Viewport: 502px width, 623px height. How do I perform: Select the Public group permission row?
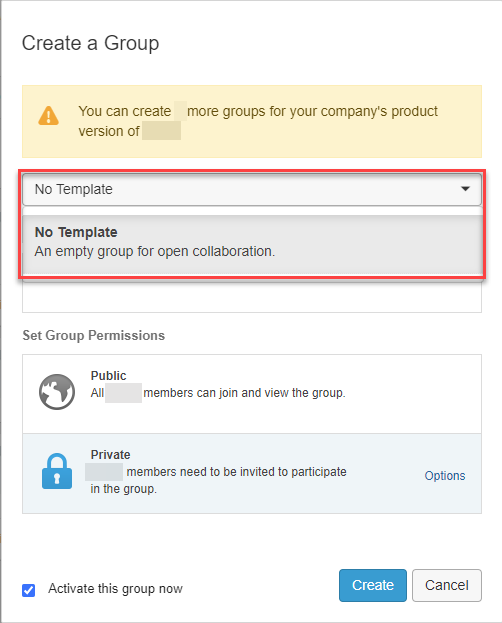tap(252, 394)
